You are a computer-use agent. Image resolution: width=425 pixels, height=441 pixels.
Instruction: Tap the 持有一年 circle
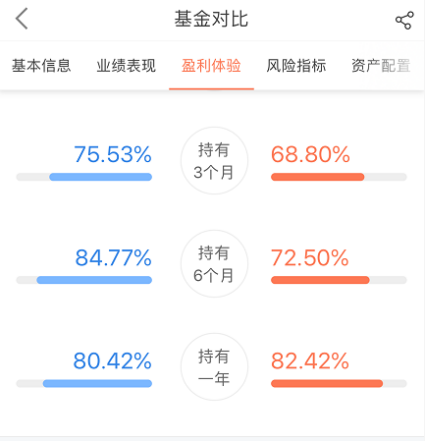click(x=214, y=367)
